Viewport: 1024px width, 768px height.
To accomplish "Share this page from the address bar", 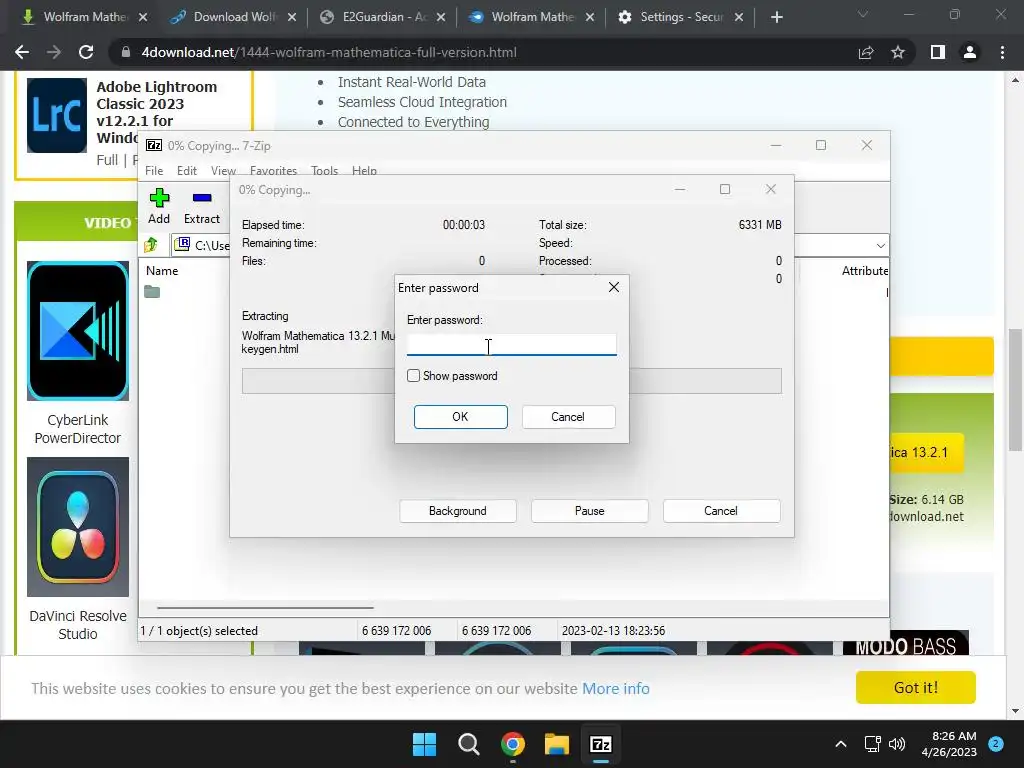I will coord(866,52).
